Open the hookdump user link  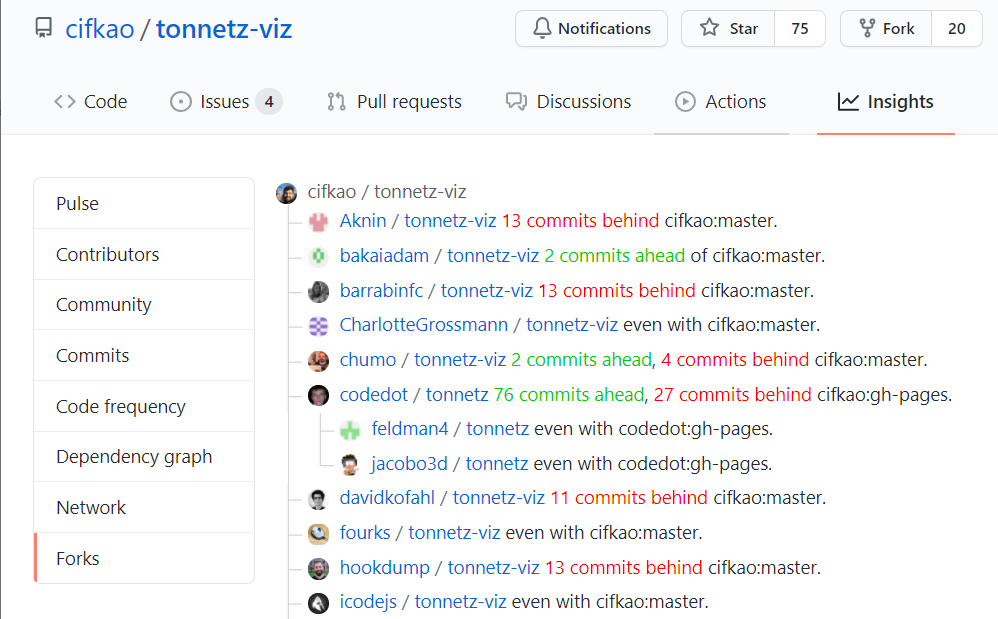coord(384,567)
